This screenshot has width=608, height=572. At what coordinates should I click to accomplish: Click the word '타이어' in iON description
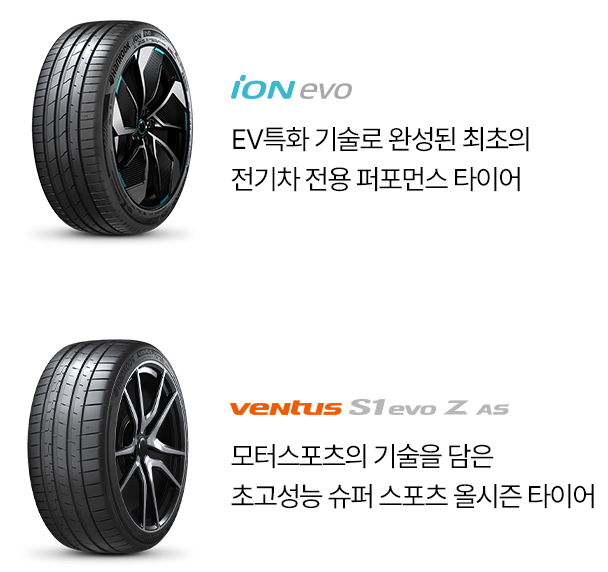pyautogui.click(x=487, y=179)
